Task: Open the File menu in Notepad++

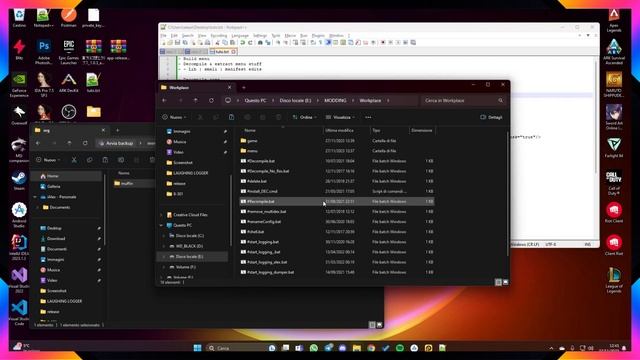Action: (163, 36)
